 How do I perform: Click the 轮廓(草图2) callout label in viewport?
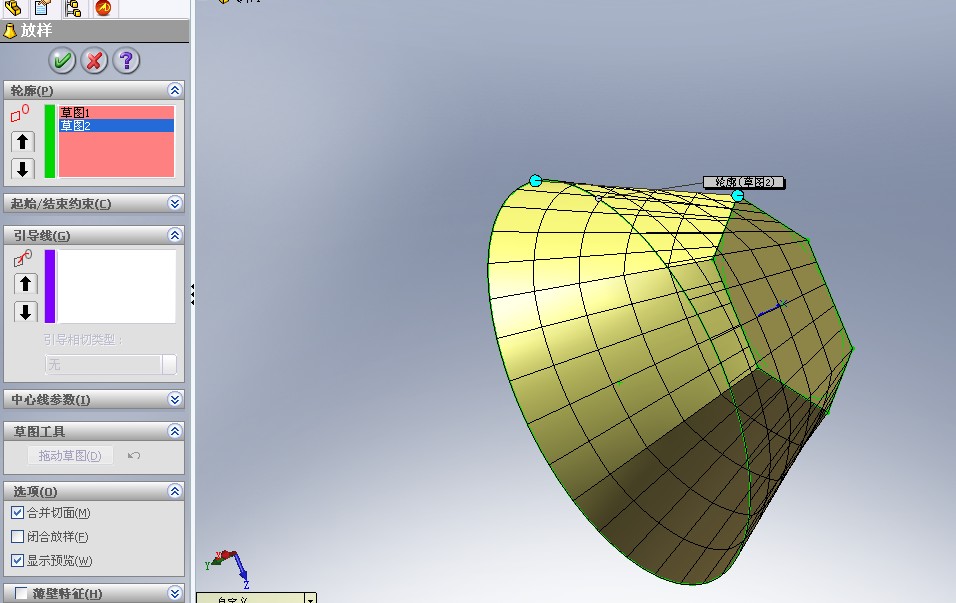point(743,182)
